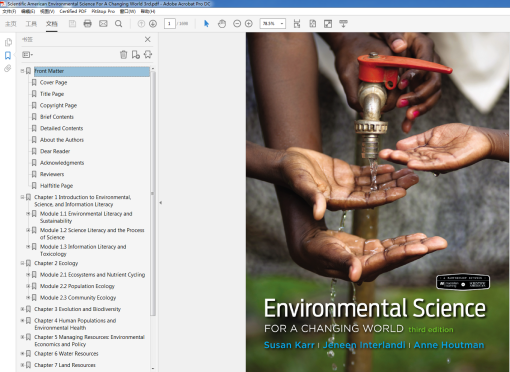510x372 pixels.
Task: Go to next page arrow
Action: pos(153,24)
